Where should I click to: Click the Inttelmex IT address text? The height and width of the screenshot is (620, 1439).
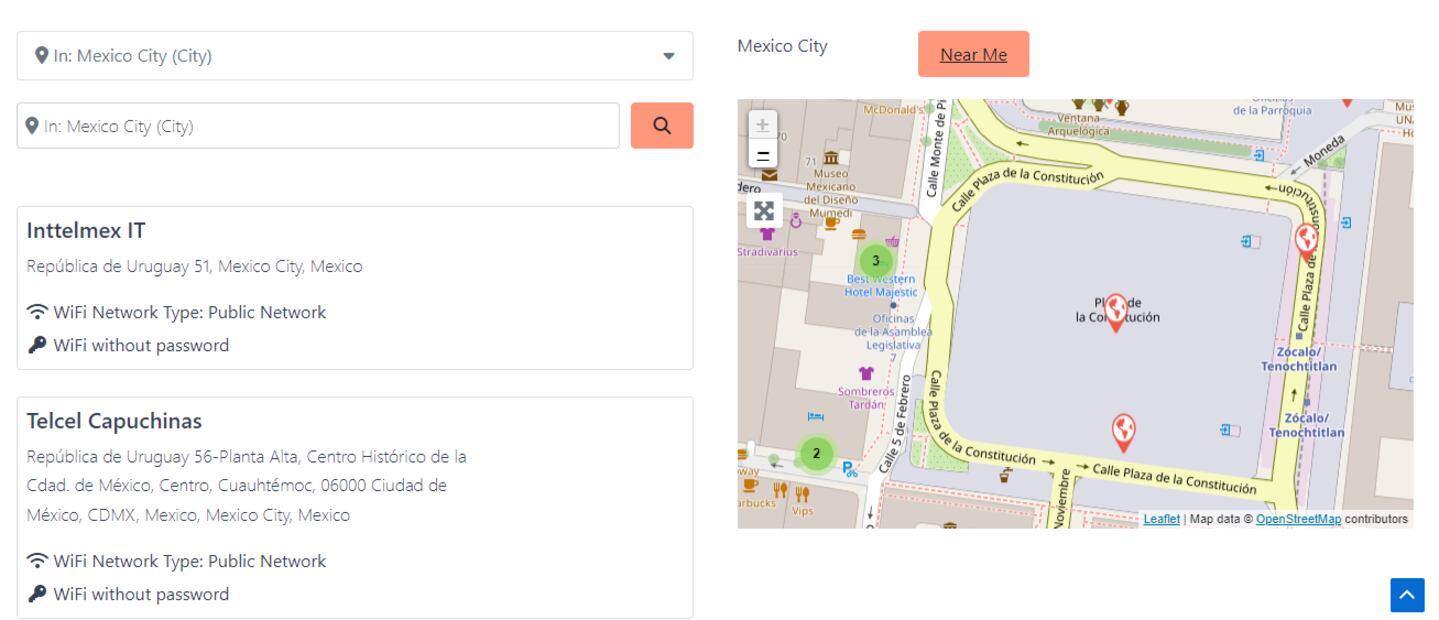(194, 267)
